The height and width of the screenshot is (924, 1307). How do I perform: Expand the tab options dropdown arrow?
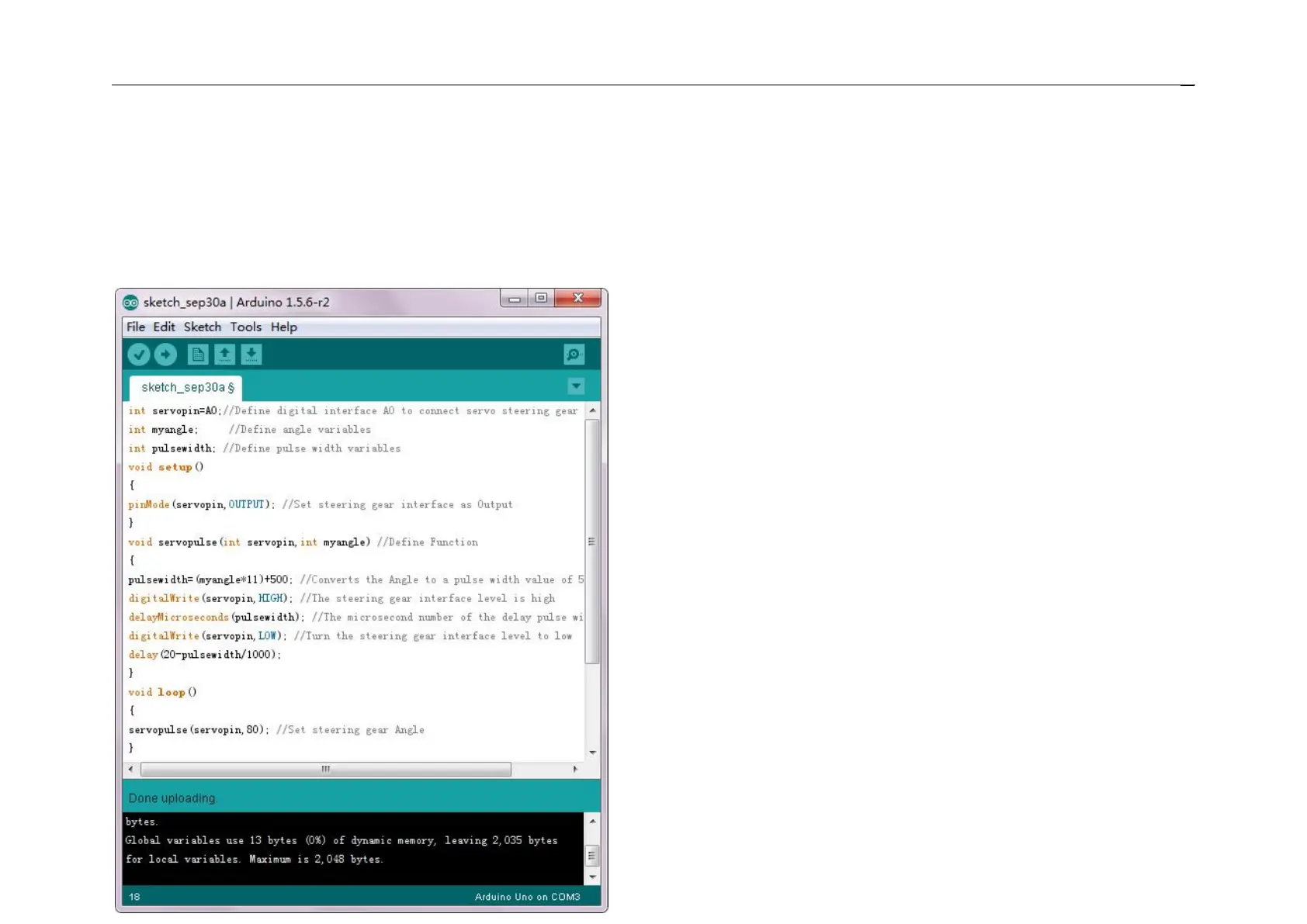576,386
